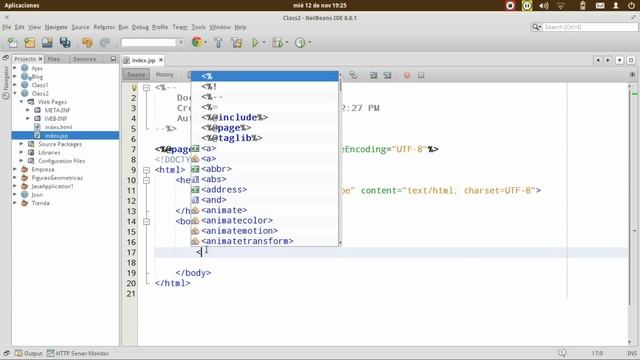
Task: Collapse the Web Pages folder
Action: coord(22,102)
